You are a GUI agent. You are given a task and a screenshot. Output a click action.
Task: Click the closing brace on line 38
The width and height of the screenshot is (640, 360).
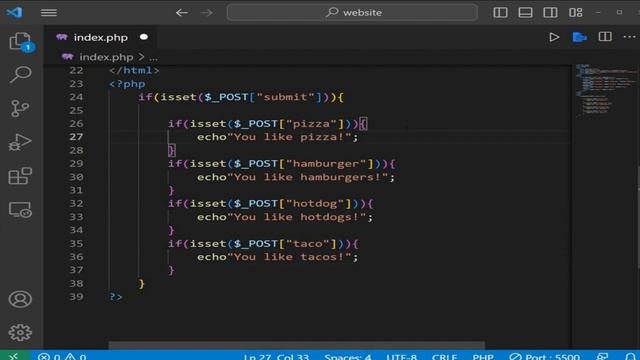[141, 283]
